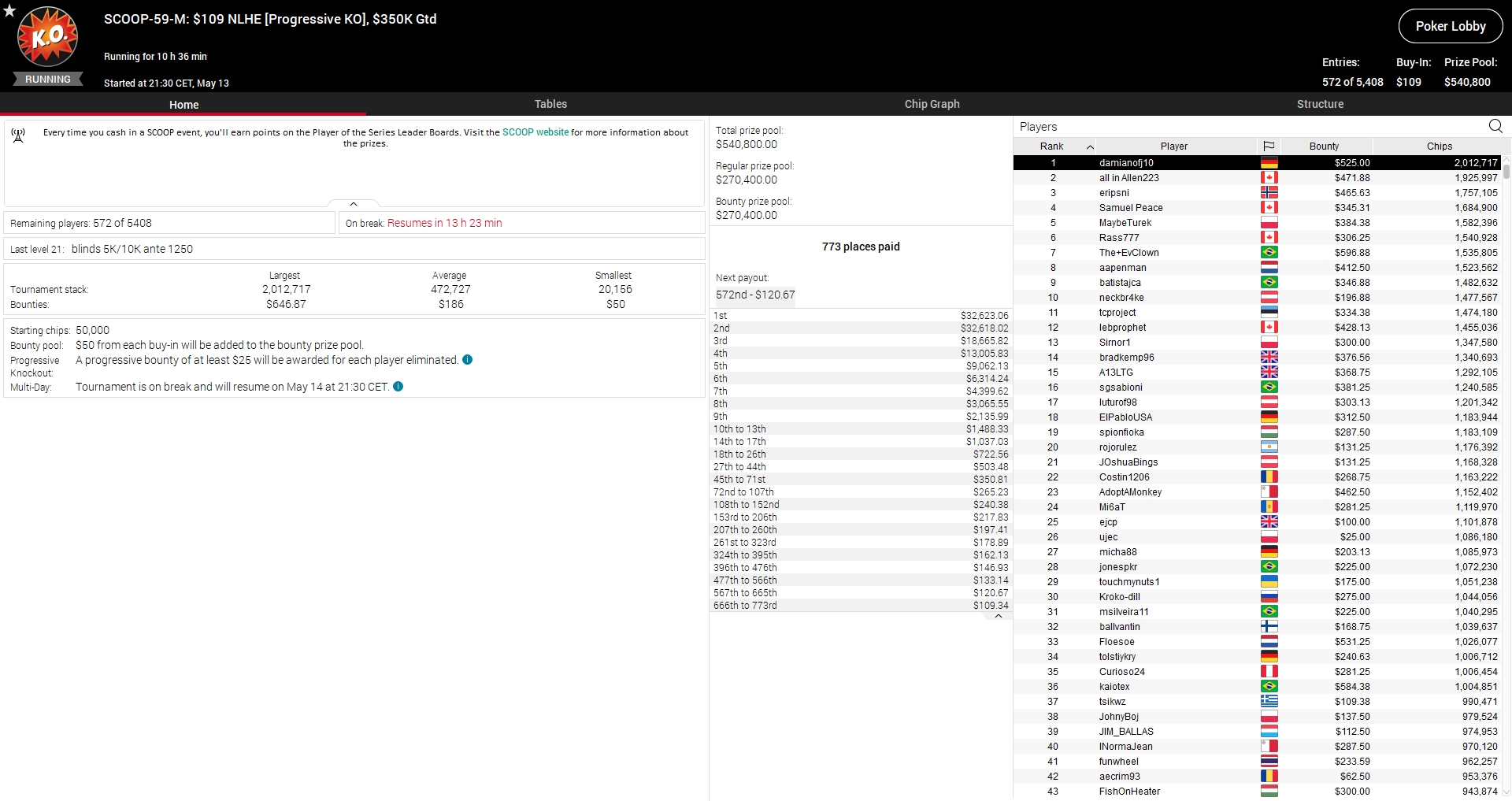This screenshot has width=1512, height=801.
Task: Sort players by Bounty column header
Action: 1324,146
